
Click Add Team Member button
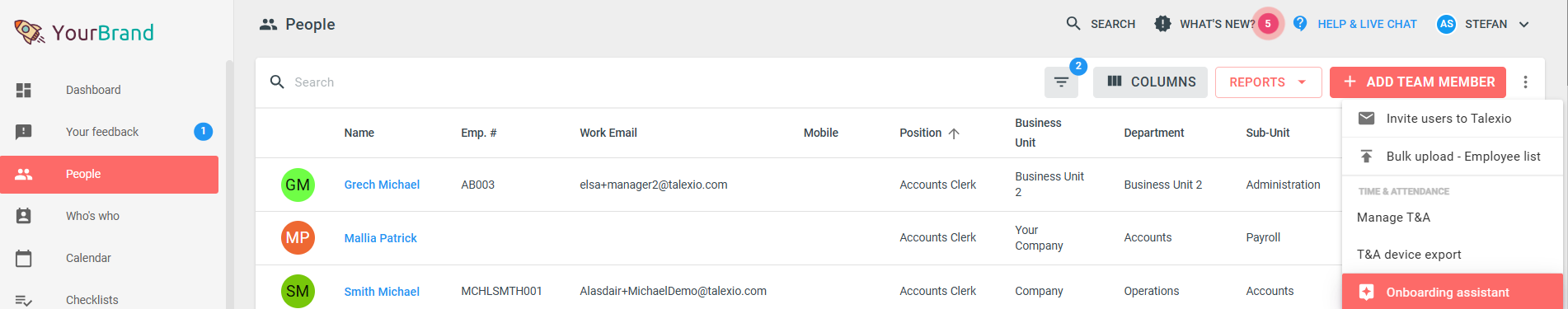(x=1418, y=82)
